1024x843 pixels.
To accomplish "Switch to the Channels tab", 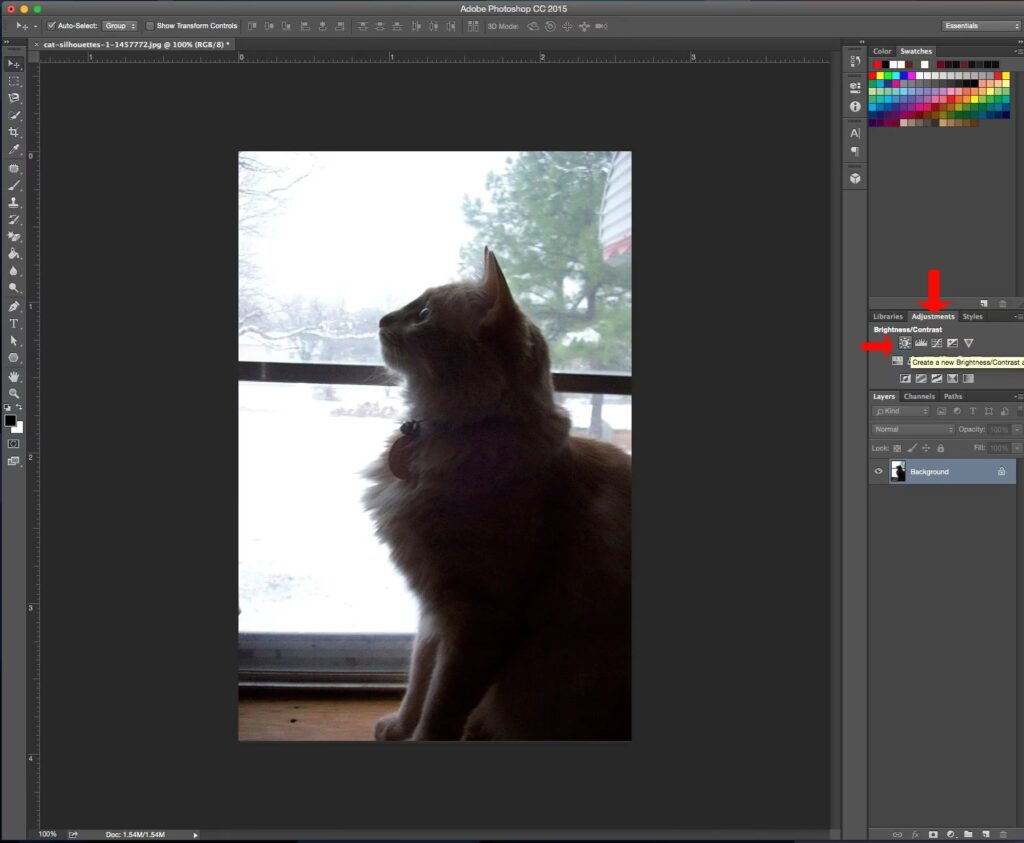I will click(919, 396).
